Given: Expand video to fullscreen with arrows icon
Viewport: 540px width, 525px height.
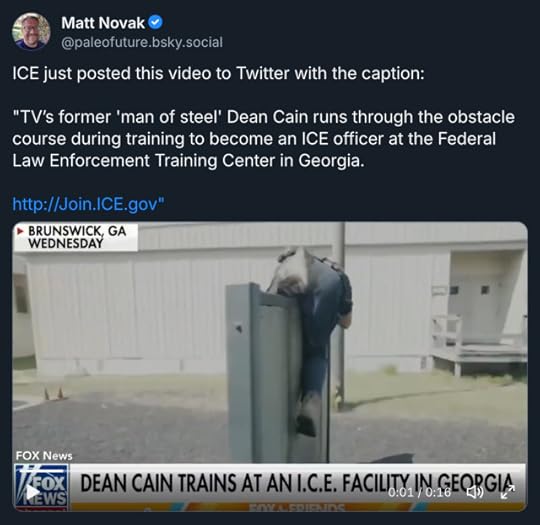Looking at the screenshot, I should tap(508, 492).
